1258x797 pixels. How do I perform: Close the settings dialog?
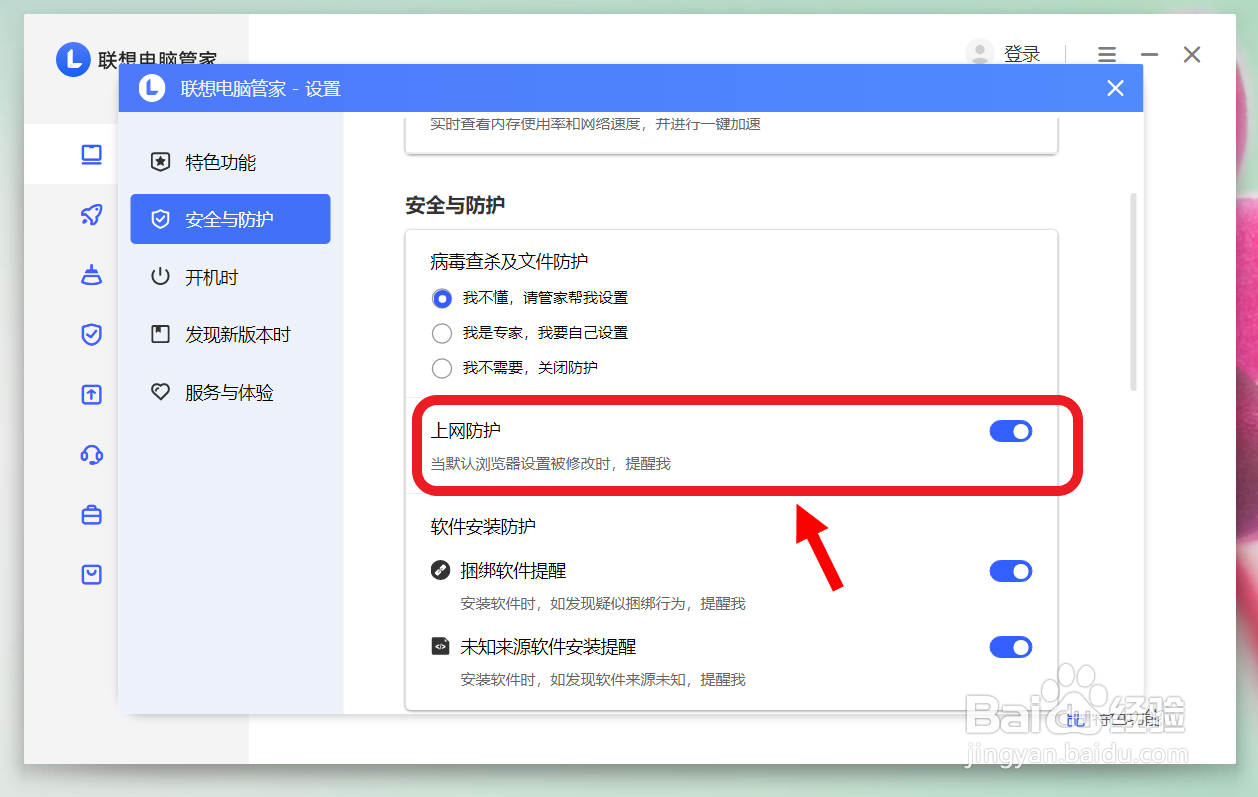point(1116,88)
